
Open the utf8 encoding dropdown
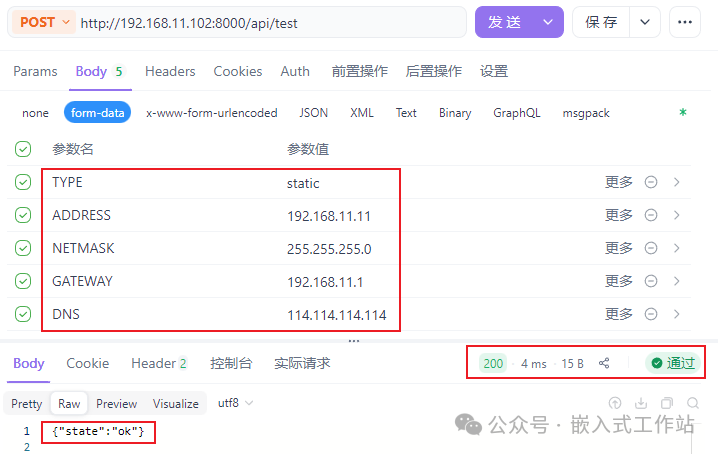click(236, 403)
